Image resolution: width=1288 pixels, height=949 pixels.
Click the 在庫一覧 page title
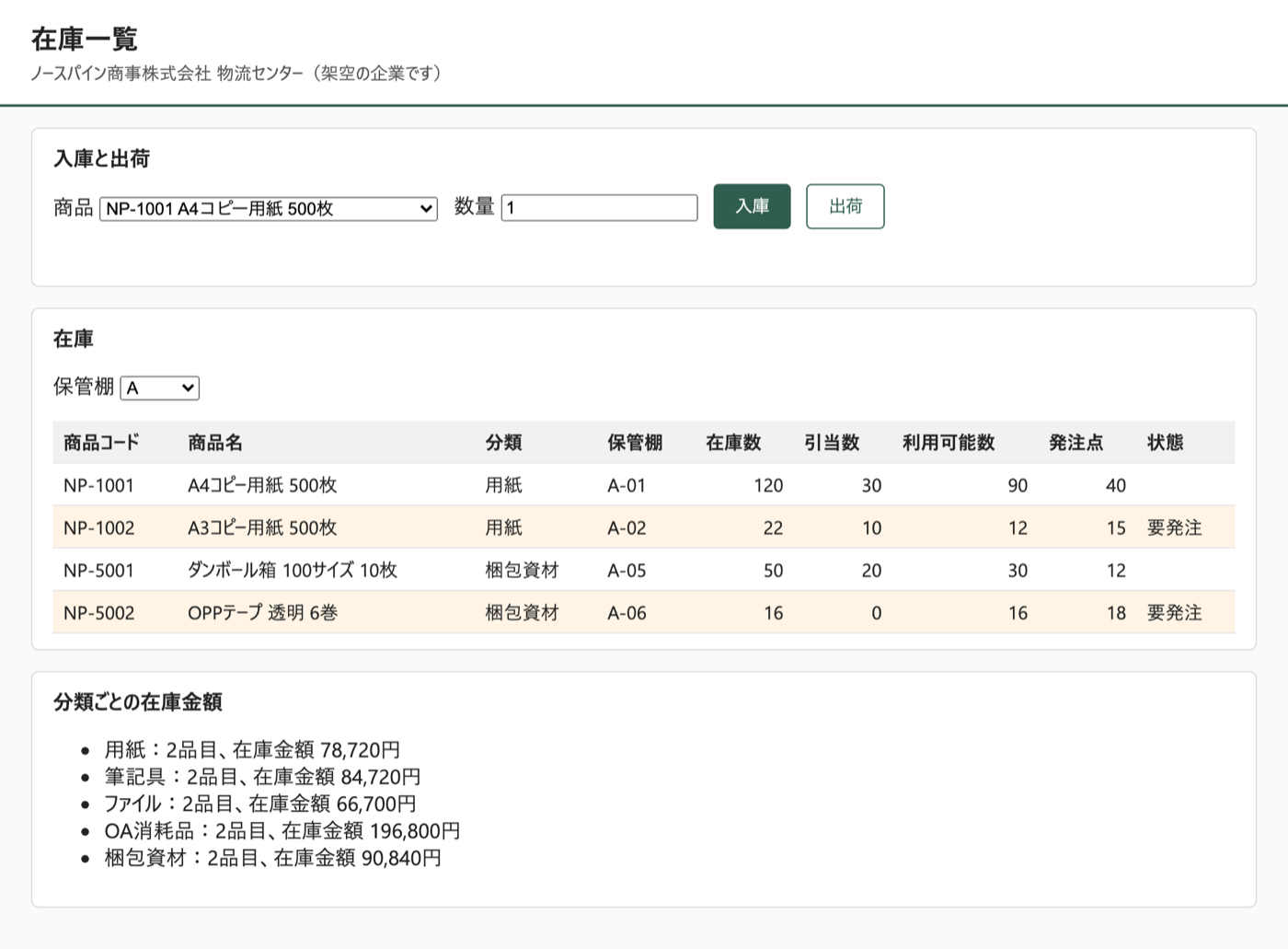pyautogui.click(x=85, y=39)
